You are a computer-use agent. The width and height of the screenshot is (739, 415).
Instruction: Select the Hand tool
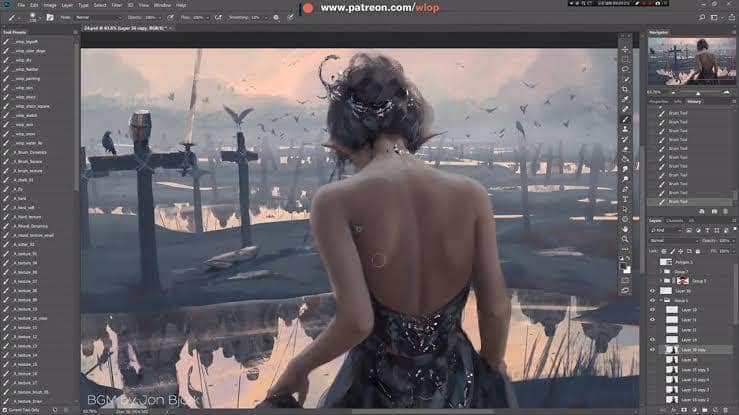pos(626,228)
